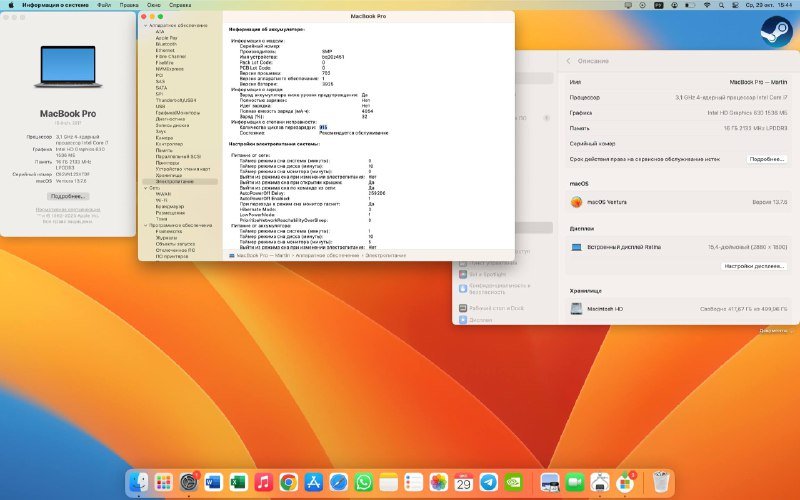Viewport: 800px width, 500px height.
Task: Select the Память tree item
Action: point(164,150)
